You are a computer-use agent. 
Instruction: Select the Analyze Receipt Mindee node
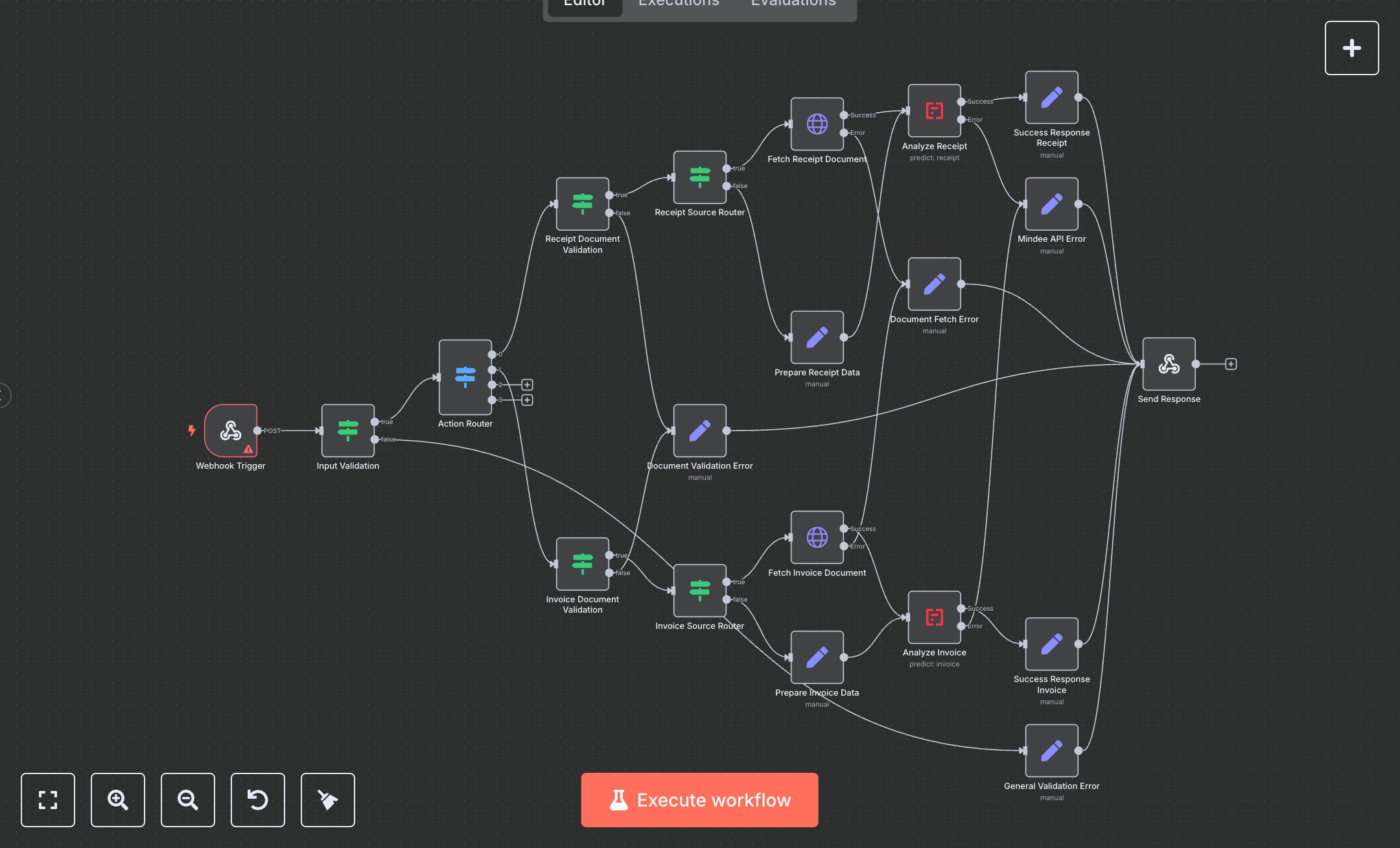coord(934,111)
